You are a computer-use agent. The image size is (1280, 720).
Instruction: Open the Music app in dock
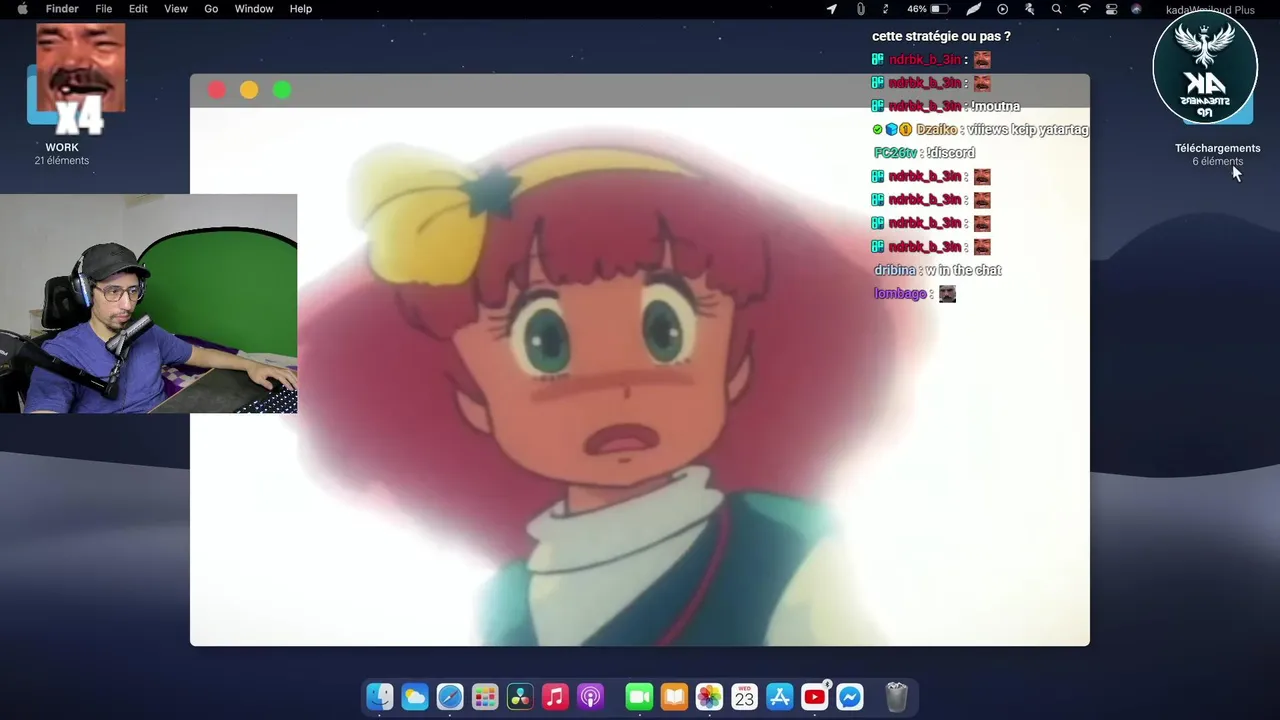555,697
